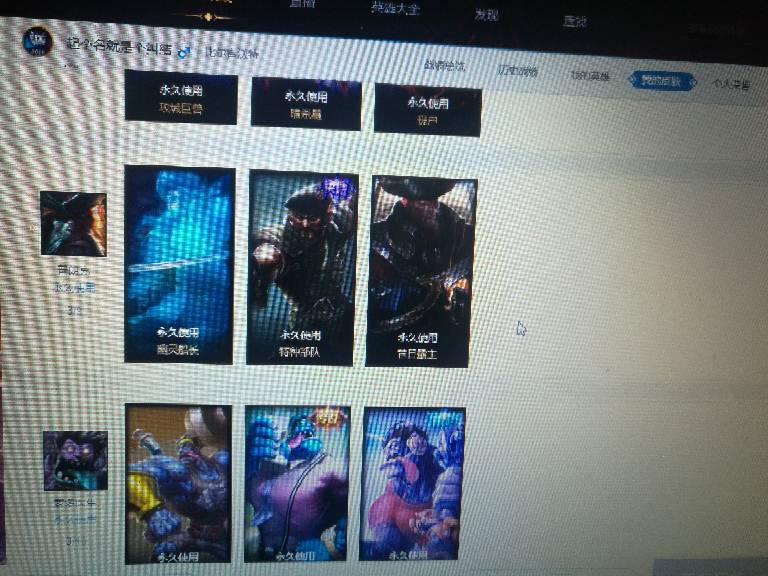Open the 我的英雄 tab

(590, 75)
